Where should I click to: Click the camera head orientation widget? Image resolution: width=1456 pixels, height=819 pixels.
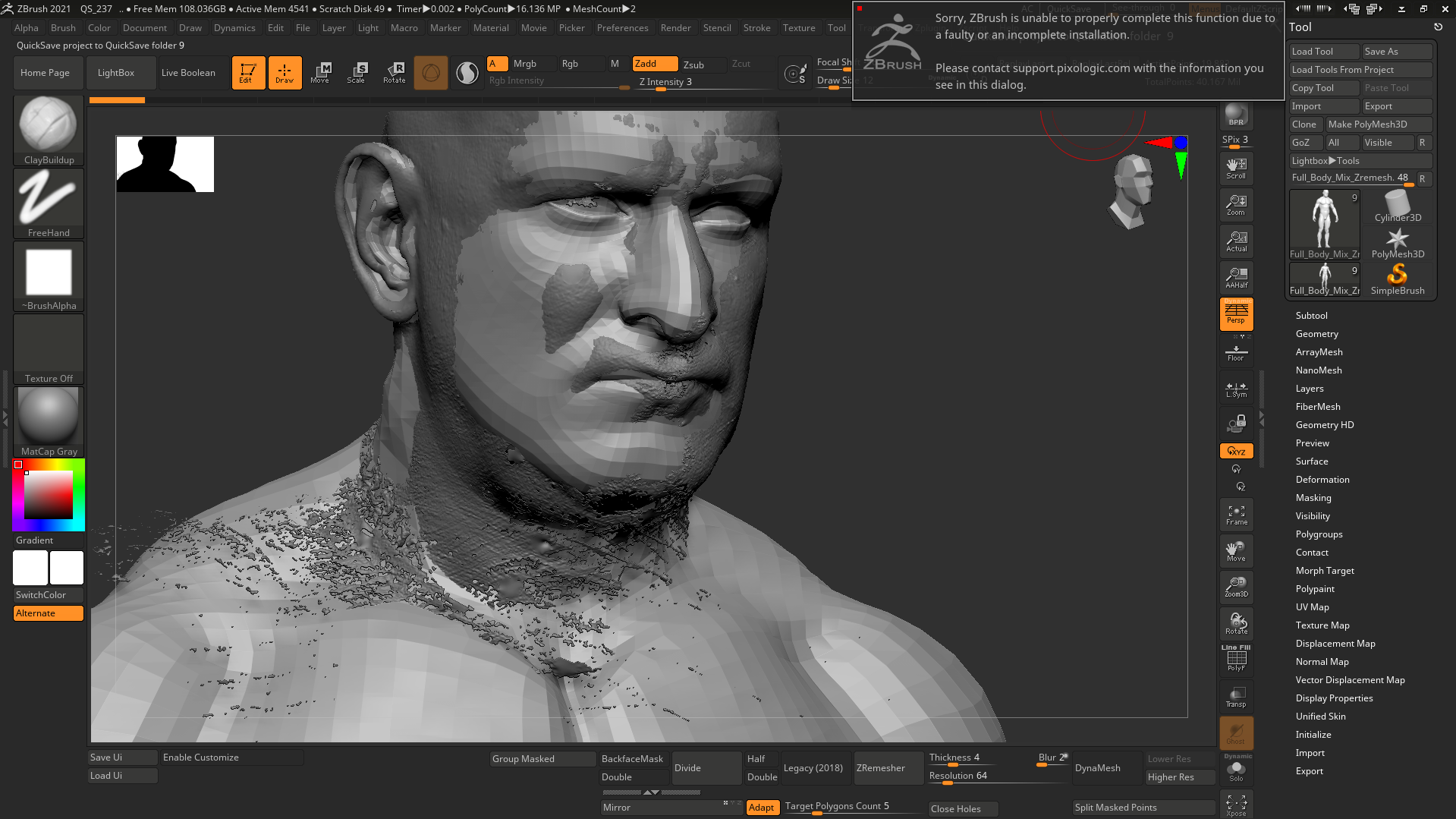[x=1131, y=191]
